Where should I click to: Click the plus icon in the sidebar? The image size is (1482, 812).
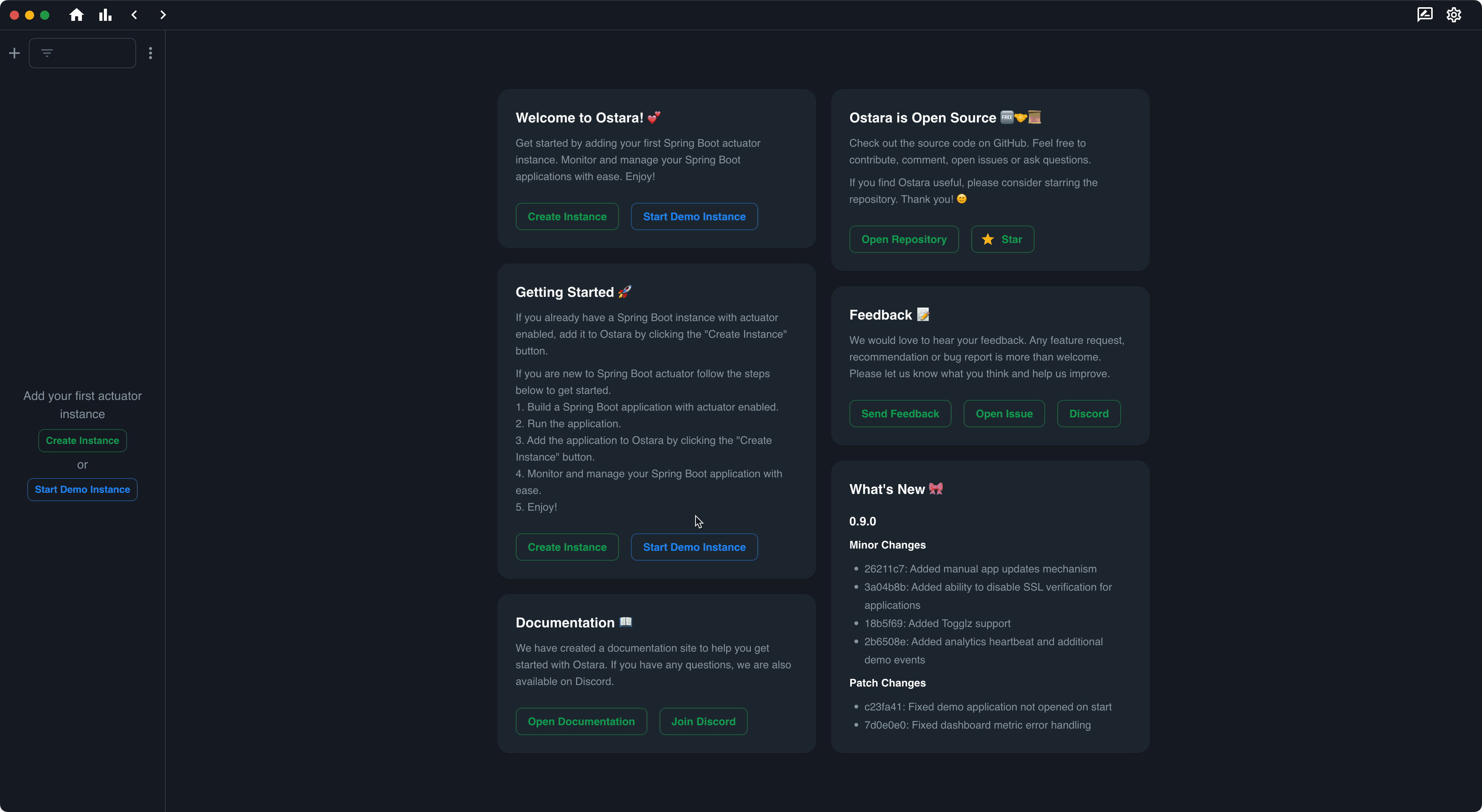(x=14, y=53)
